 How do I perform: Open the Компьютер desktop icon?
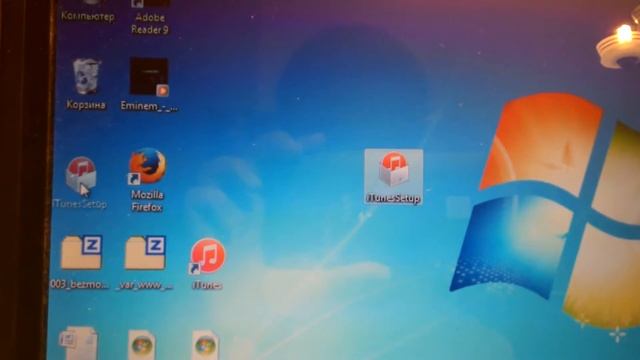coord(87,11)
